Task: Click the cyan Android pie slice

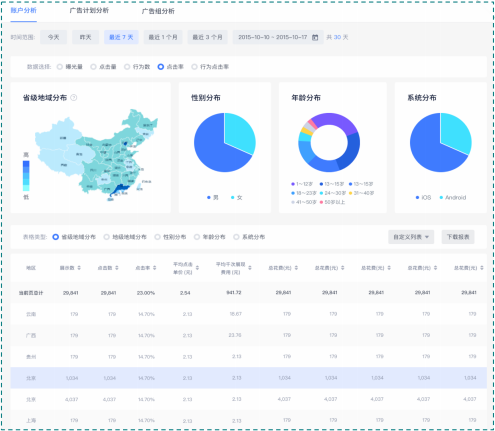Action: click(454, 132)
